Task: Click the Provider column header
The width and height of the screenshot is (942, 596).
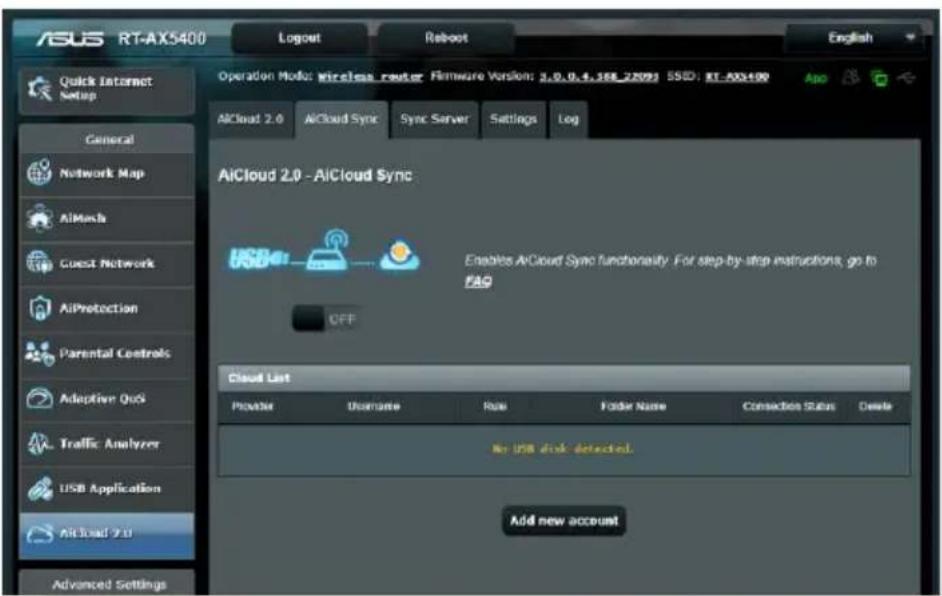Action: pos(252,407)
